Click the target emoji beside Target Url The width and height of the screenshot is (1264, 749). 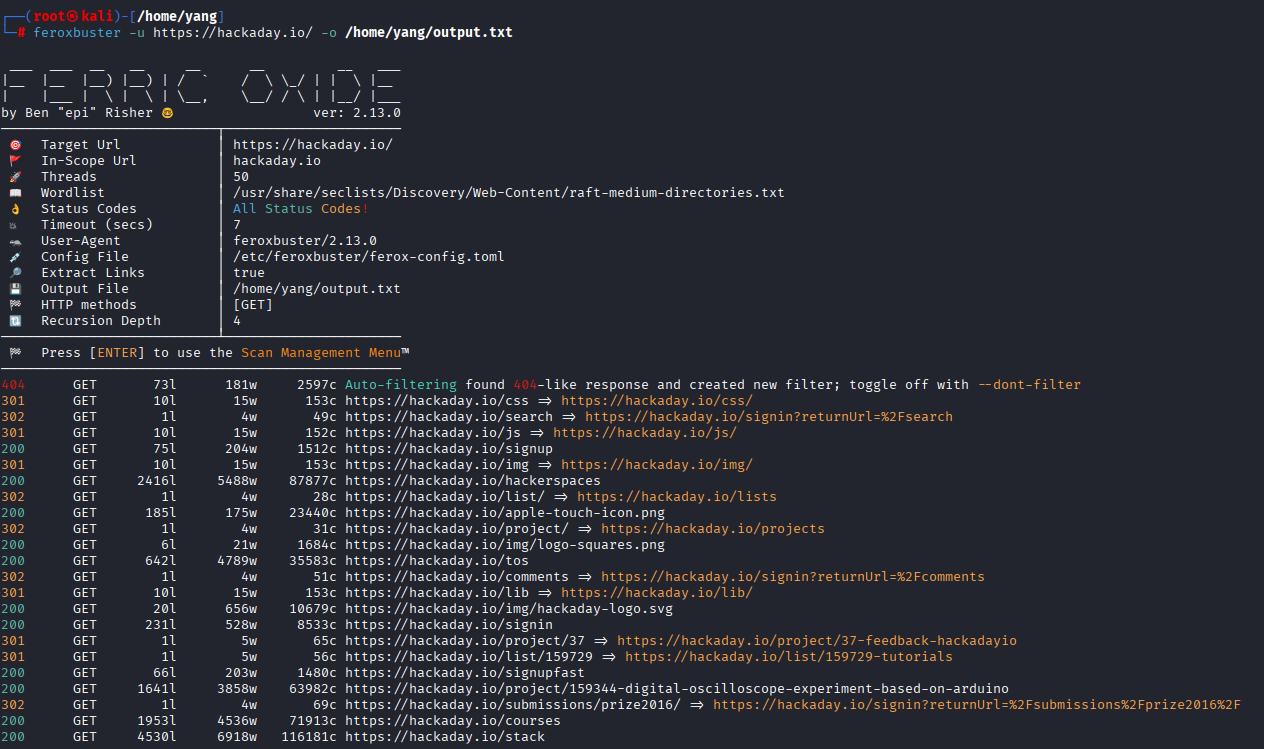[x=15, y=145]
